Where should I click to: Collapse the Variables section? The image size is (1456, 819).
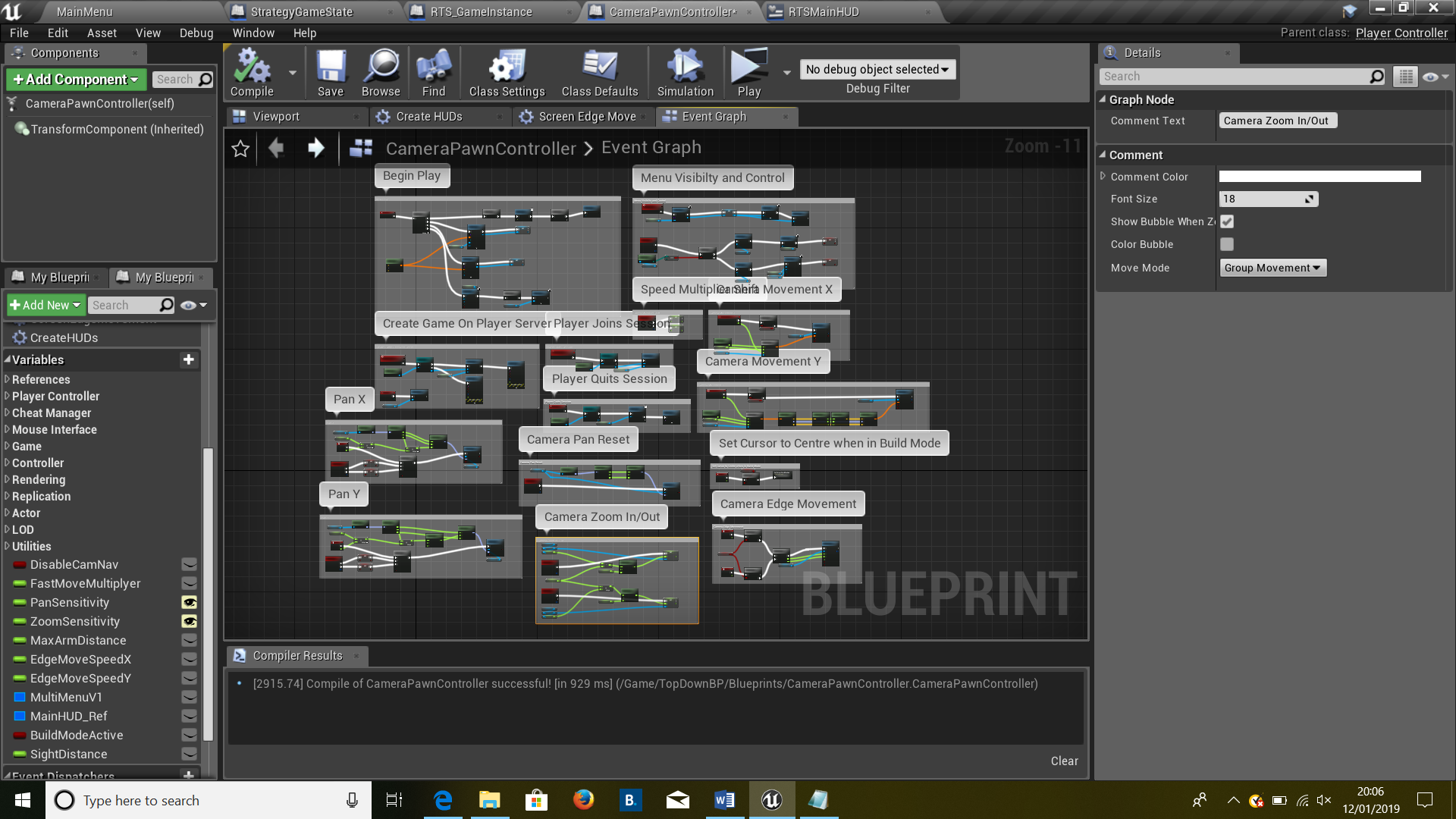pyautogui.click(x=8, y=359)
